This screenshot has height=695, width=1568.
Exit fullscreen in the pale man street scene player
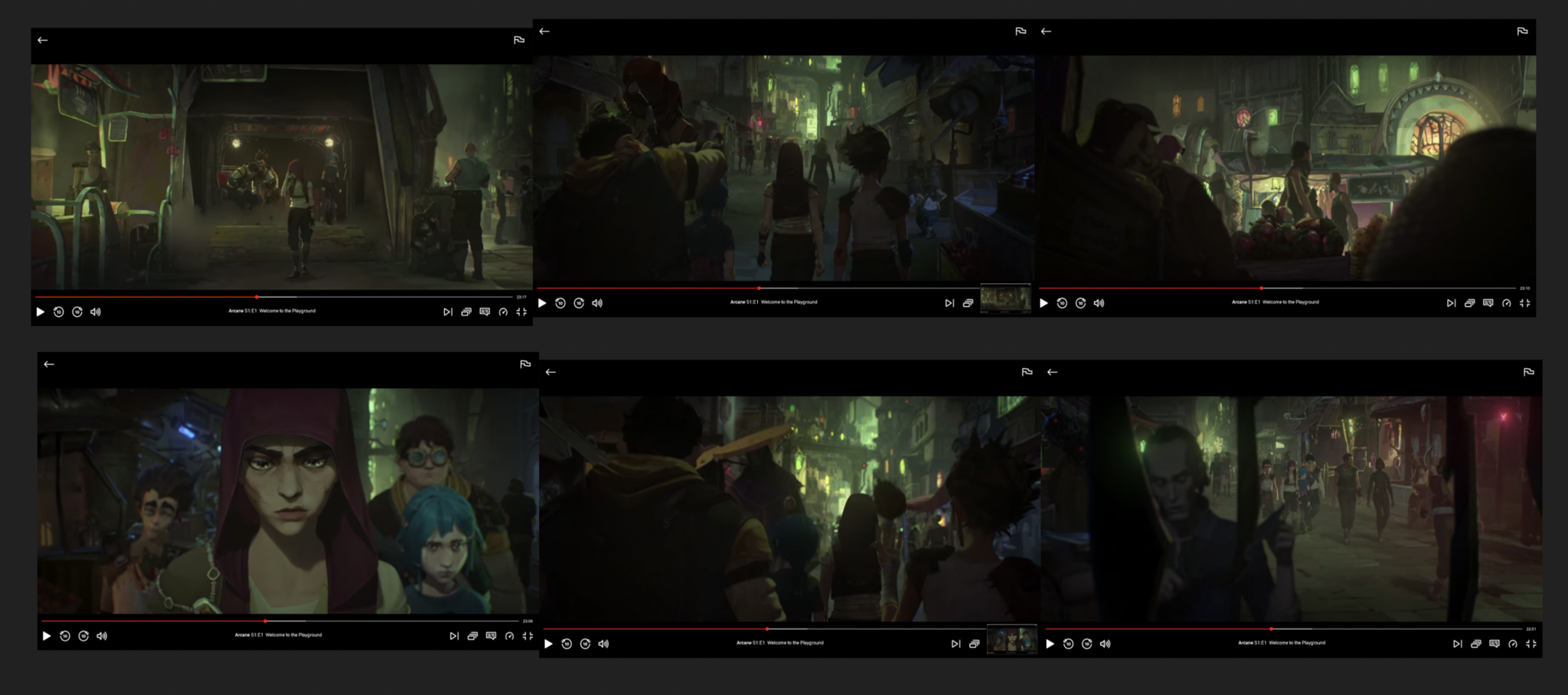click(x=1530, y=644)
